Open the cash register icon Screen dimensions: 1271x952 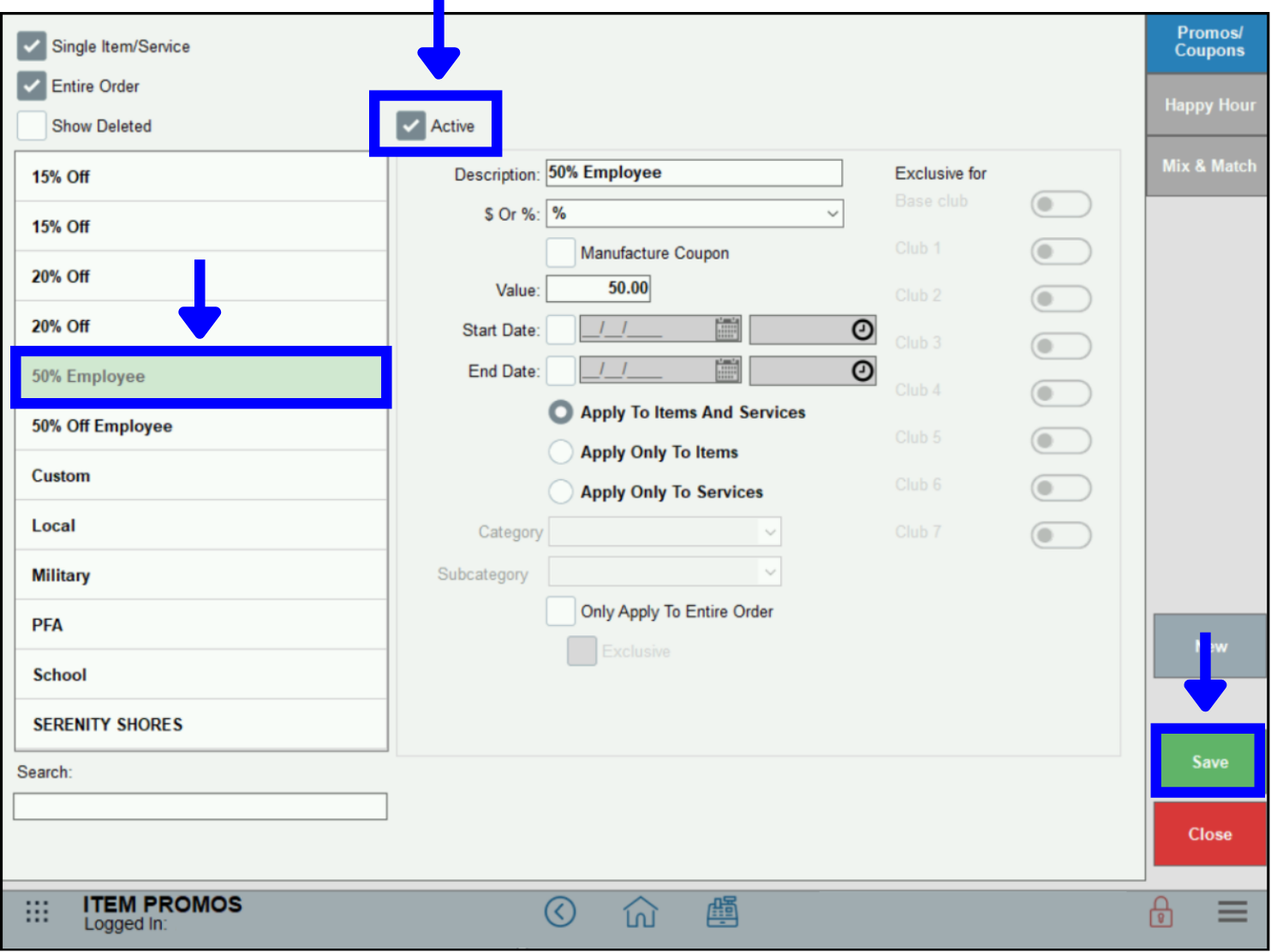click(722, 912)
